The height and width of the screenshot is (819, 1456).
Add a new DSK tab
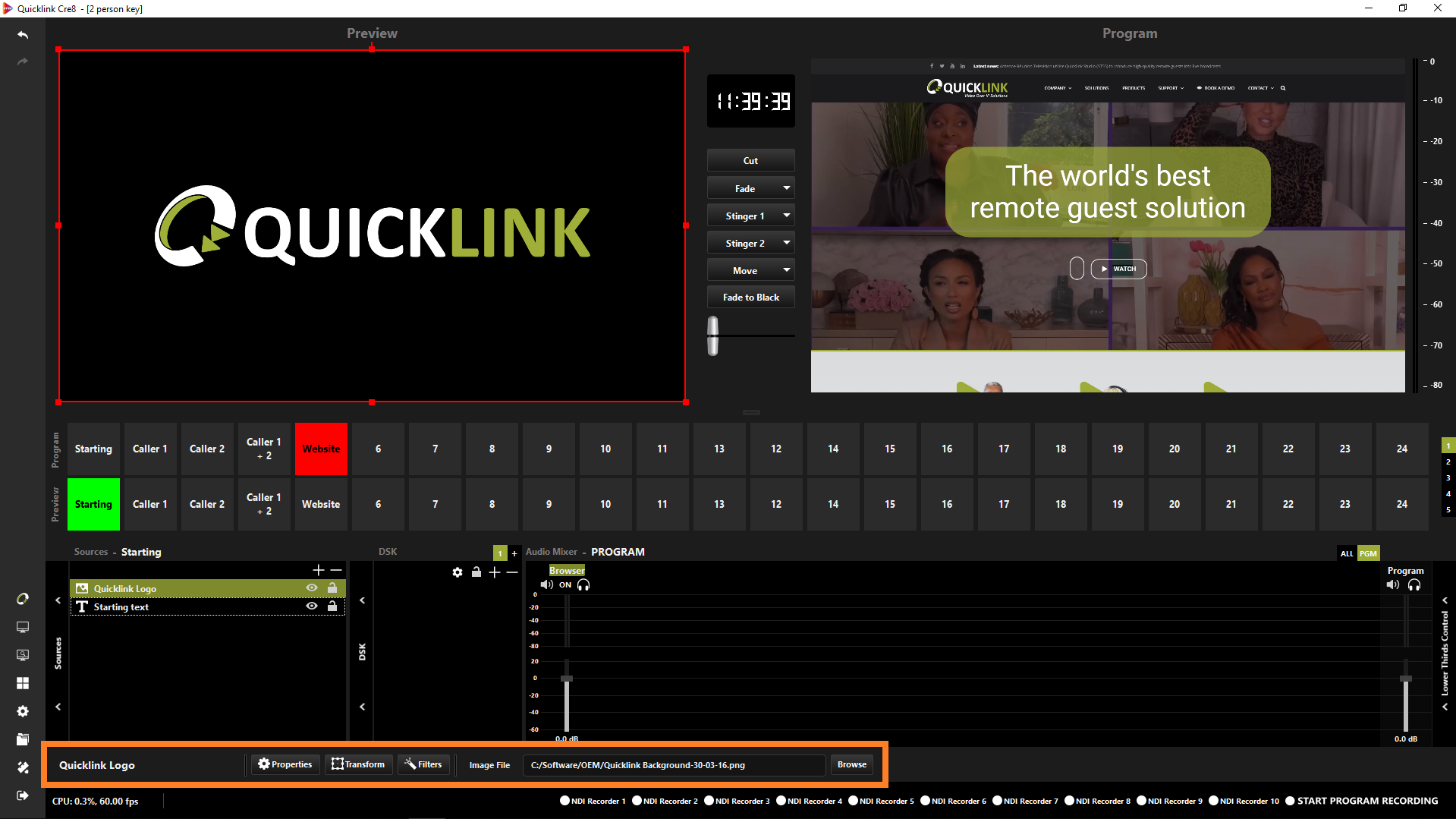coord(514,553)
